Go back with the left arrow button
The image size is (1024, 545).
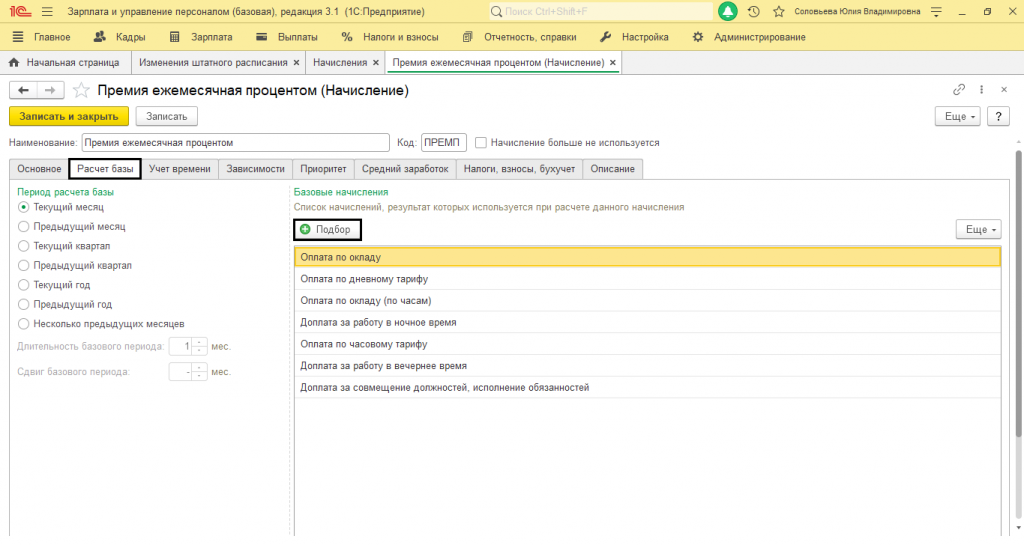point(24,90)
